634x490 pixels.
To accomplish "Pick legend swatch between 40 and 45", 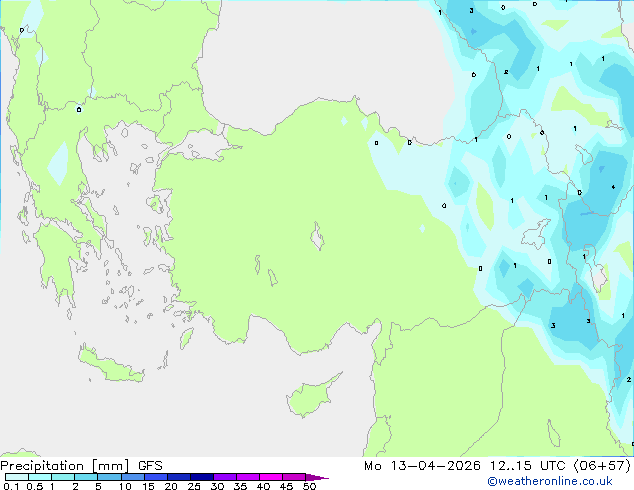I will pyautogui.click(x=271, y=477).
